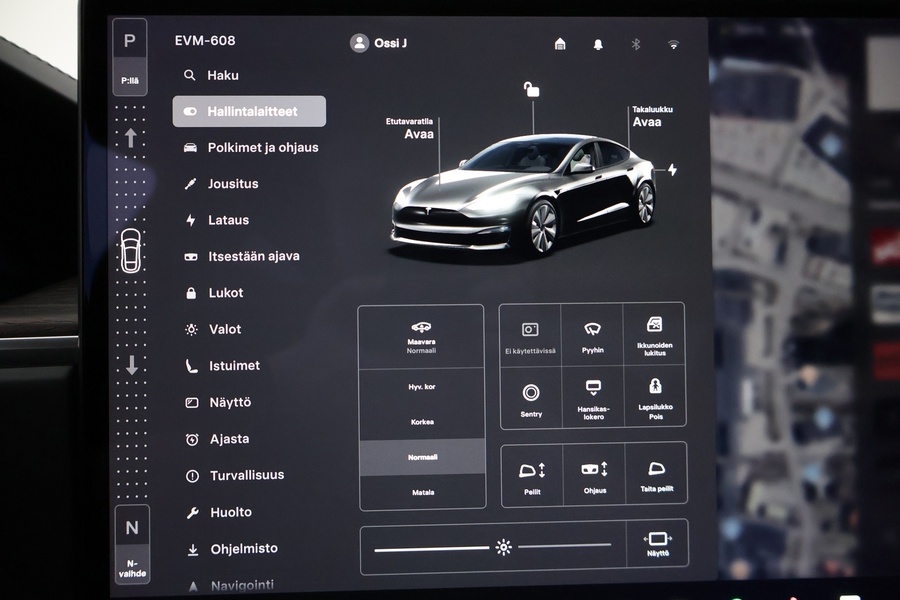The height and width of the screenshot is (600, 900).
Task: Toggle Lapsilukko child lock
Action: pyautogui.click(x=655, y=397)
